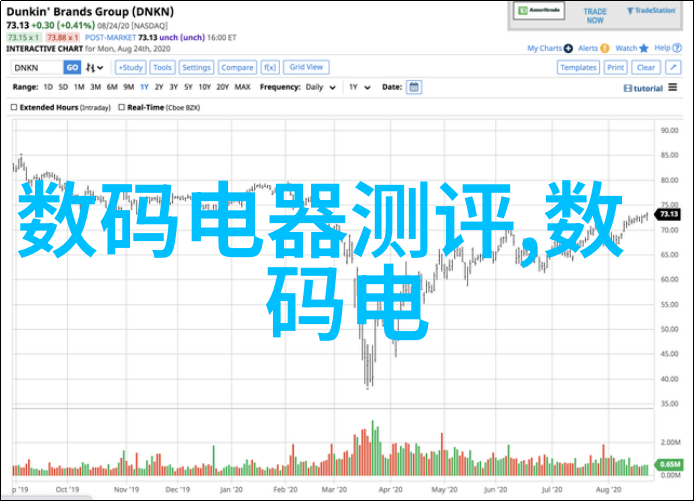
Task: Open the Tools menu
Action: point(162,67)
